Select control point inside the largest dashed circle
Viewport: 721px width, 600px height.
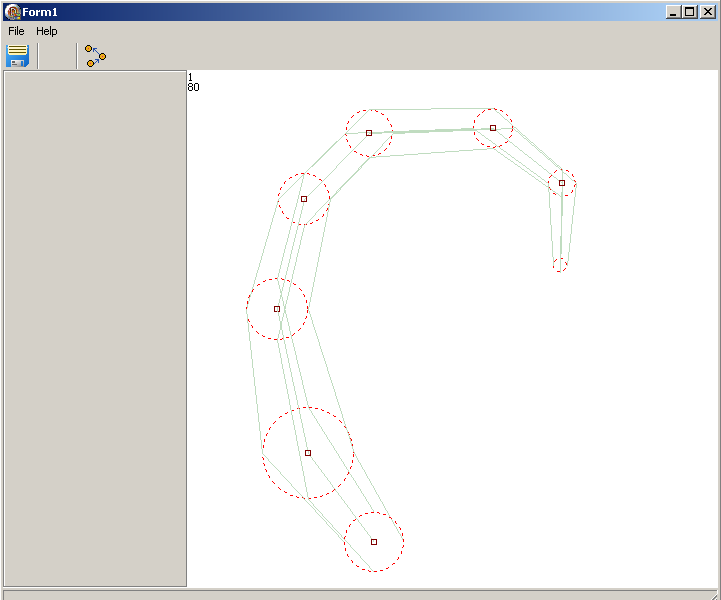[x=308, y=453]
